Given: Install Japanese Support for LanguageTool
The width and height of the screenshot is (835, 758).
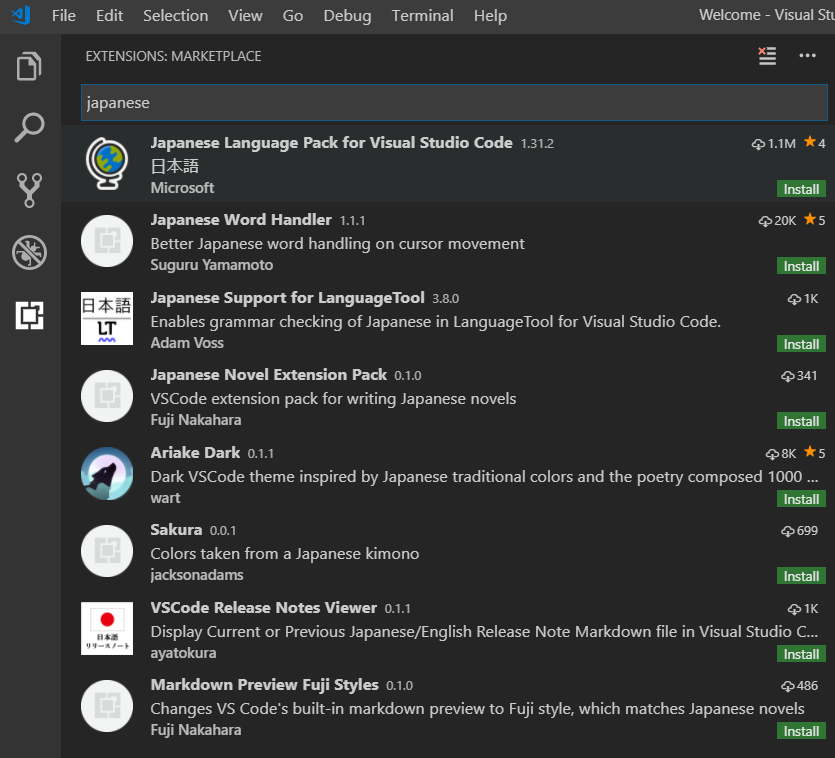Looking at the screenshot, I should pyautogui.click(x=801, y=344).
